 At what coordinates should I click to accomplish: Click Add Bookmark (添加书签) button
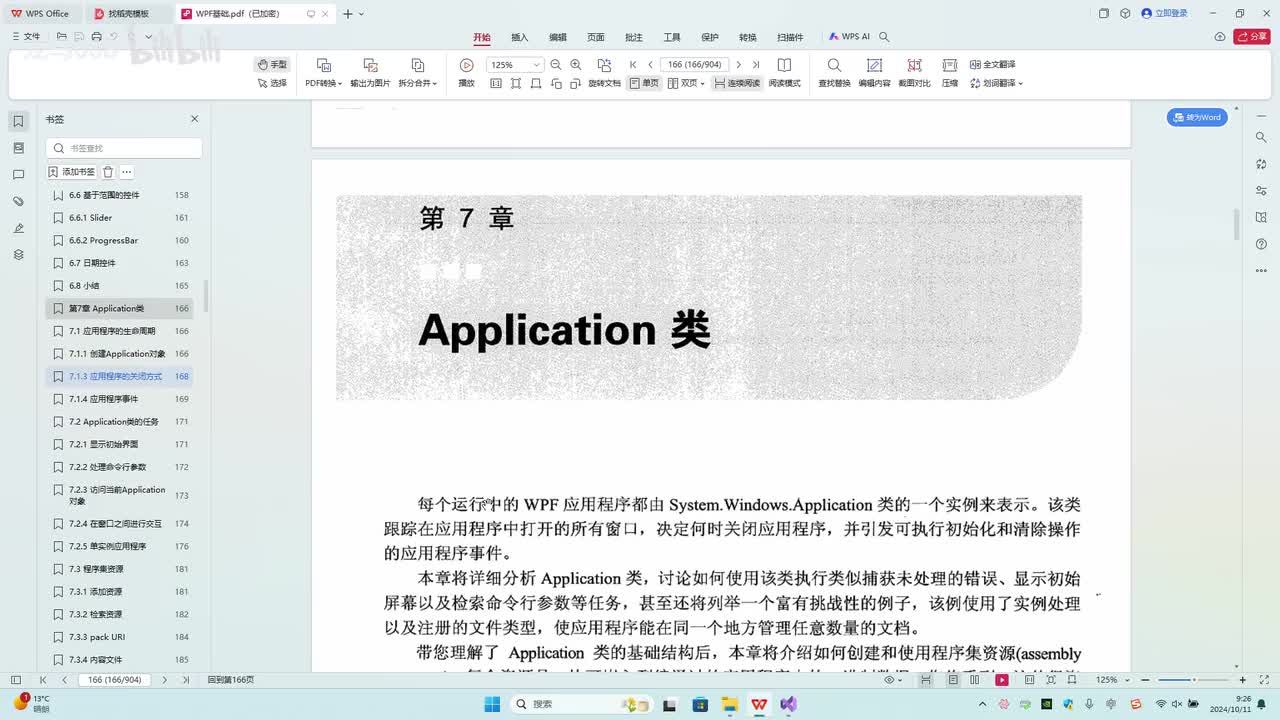[x=72, y=172]
